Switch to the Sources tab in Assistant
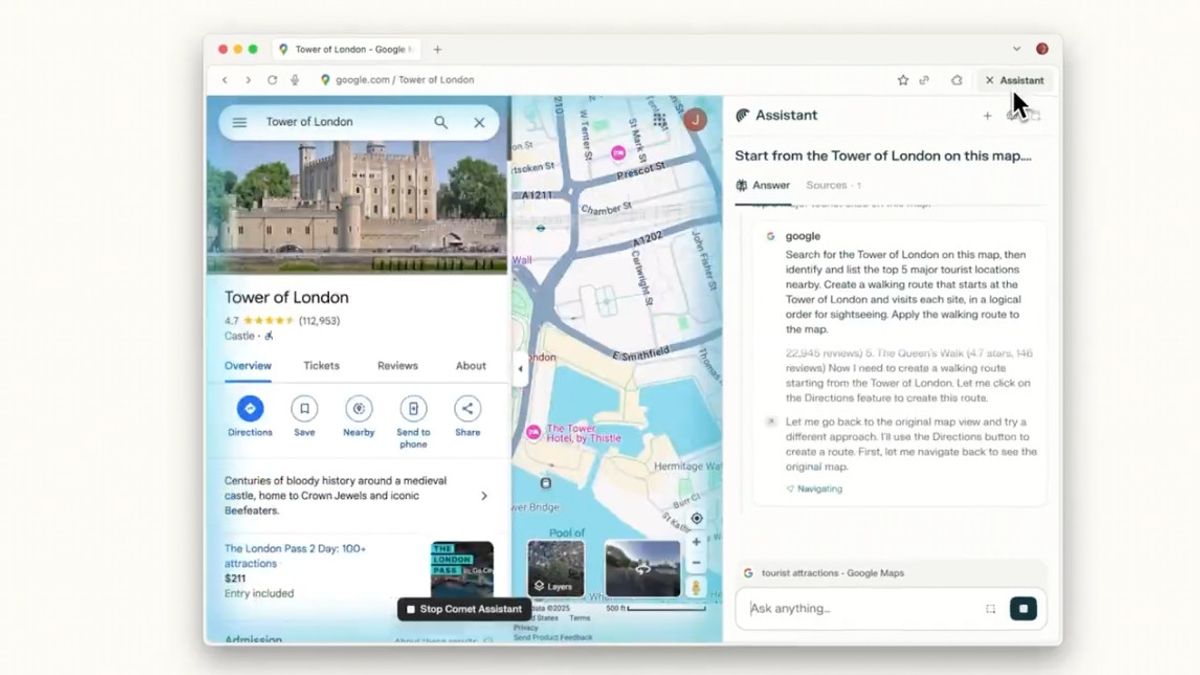Viewport: 1200px width, 675px height. pos(833,185)
